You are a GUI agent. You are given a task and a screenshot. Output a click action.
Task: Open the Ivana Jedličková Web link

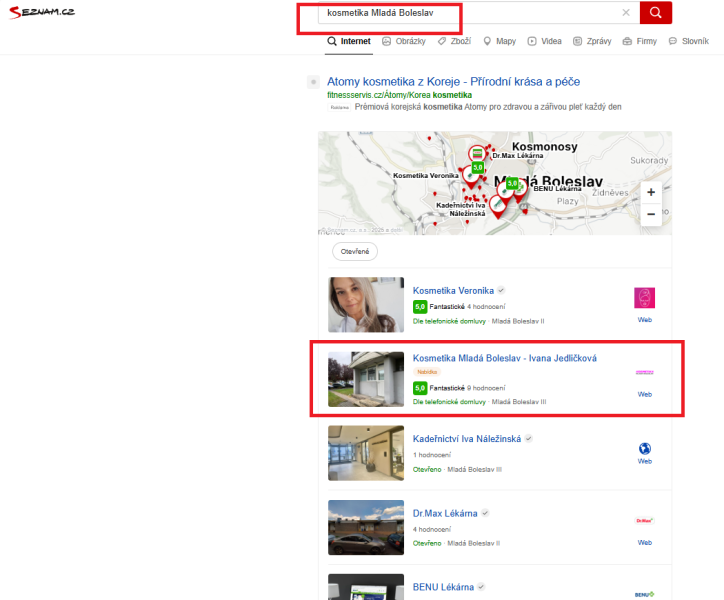[x=645, y=394]
